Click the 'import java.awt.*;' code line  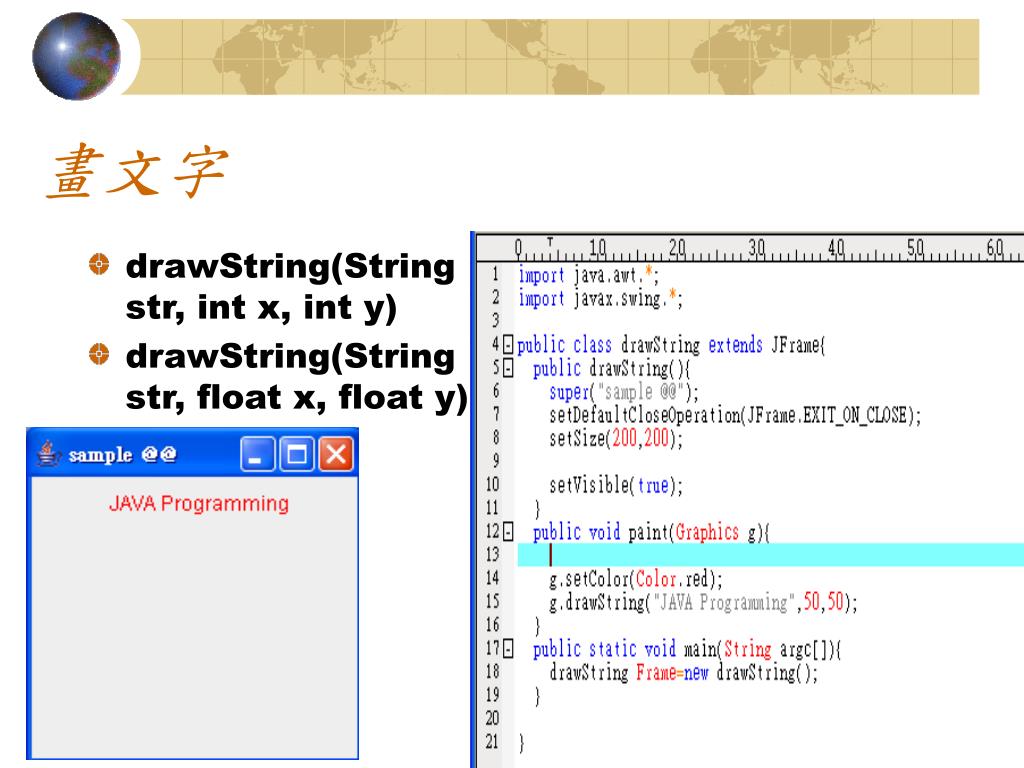pos(588,275)
